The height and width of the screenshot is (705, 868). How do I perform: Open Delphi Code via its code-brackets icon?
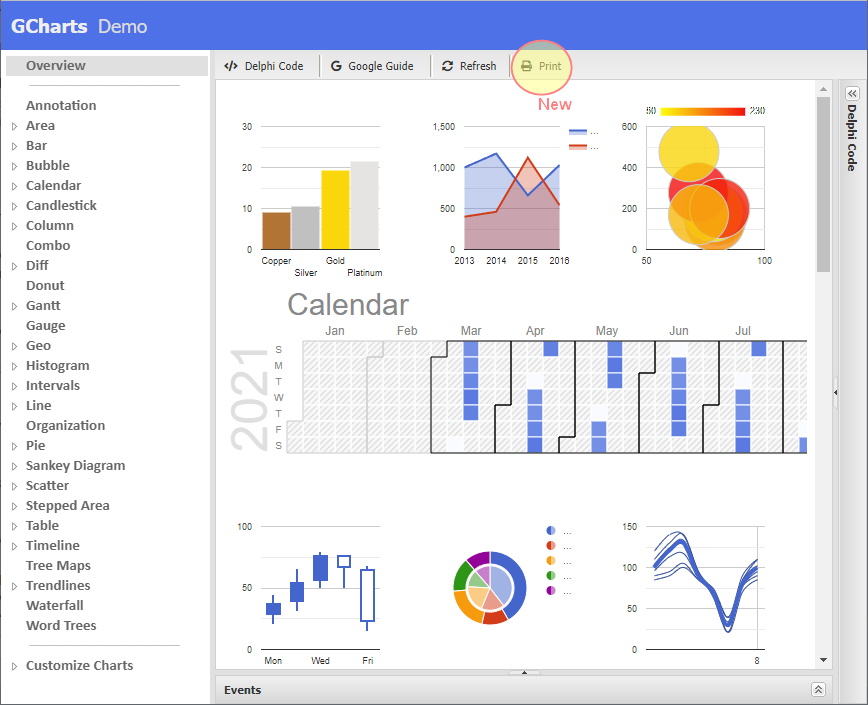pyautogui.click(x=231, y=66)
